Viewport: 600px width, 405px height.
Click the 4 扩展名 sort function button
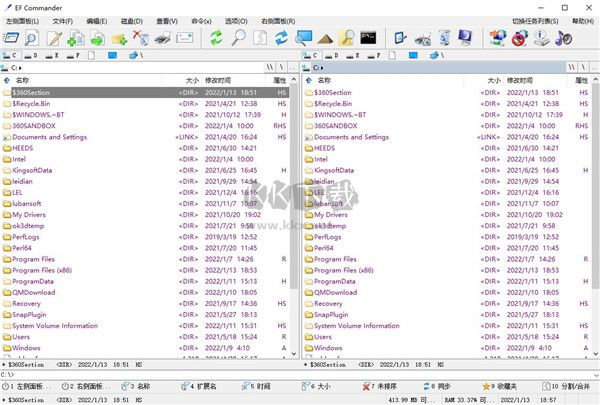coord(199,386)
